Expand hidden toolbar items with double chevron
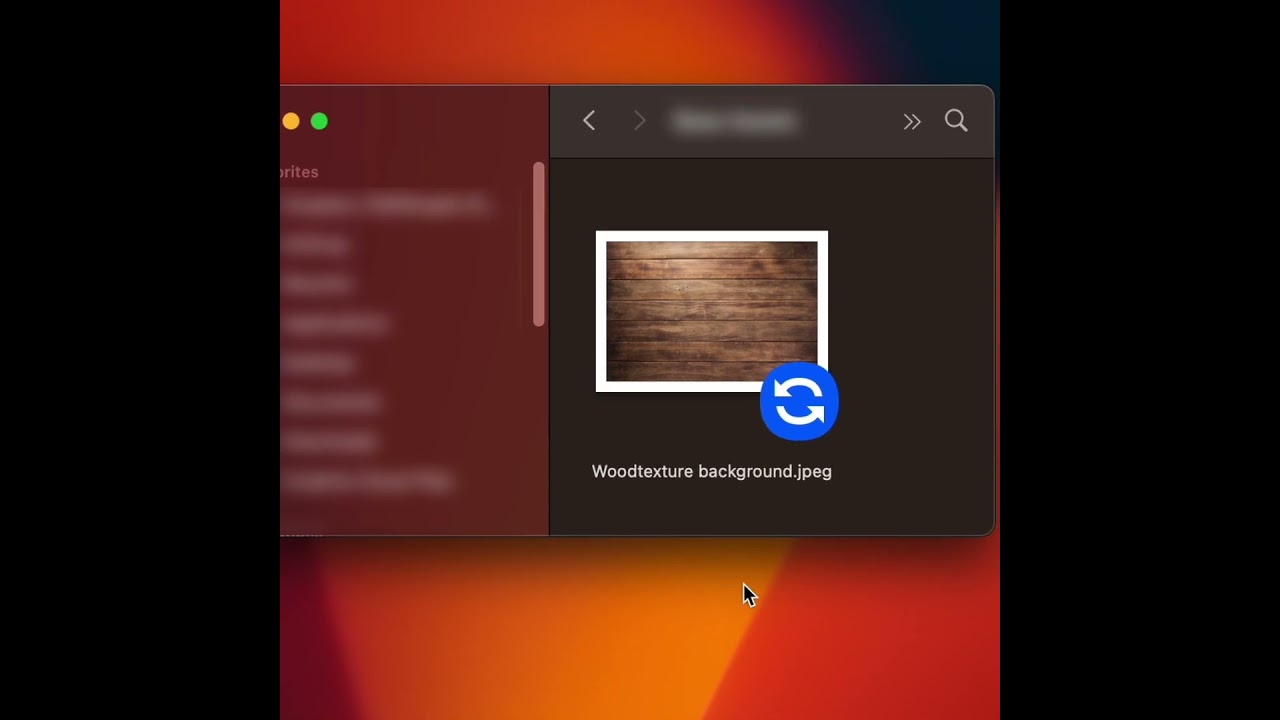The image size is (1280, 720). coord(911,122)
